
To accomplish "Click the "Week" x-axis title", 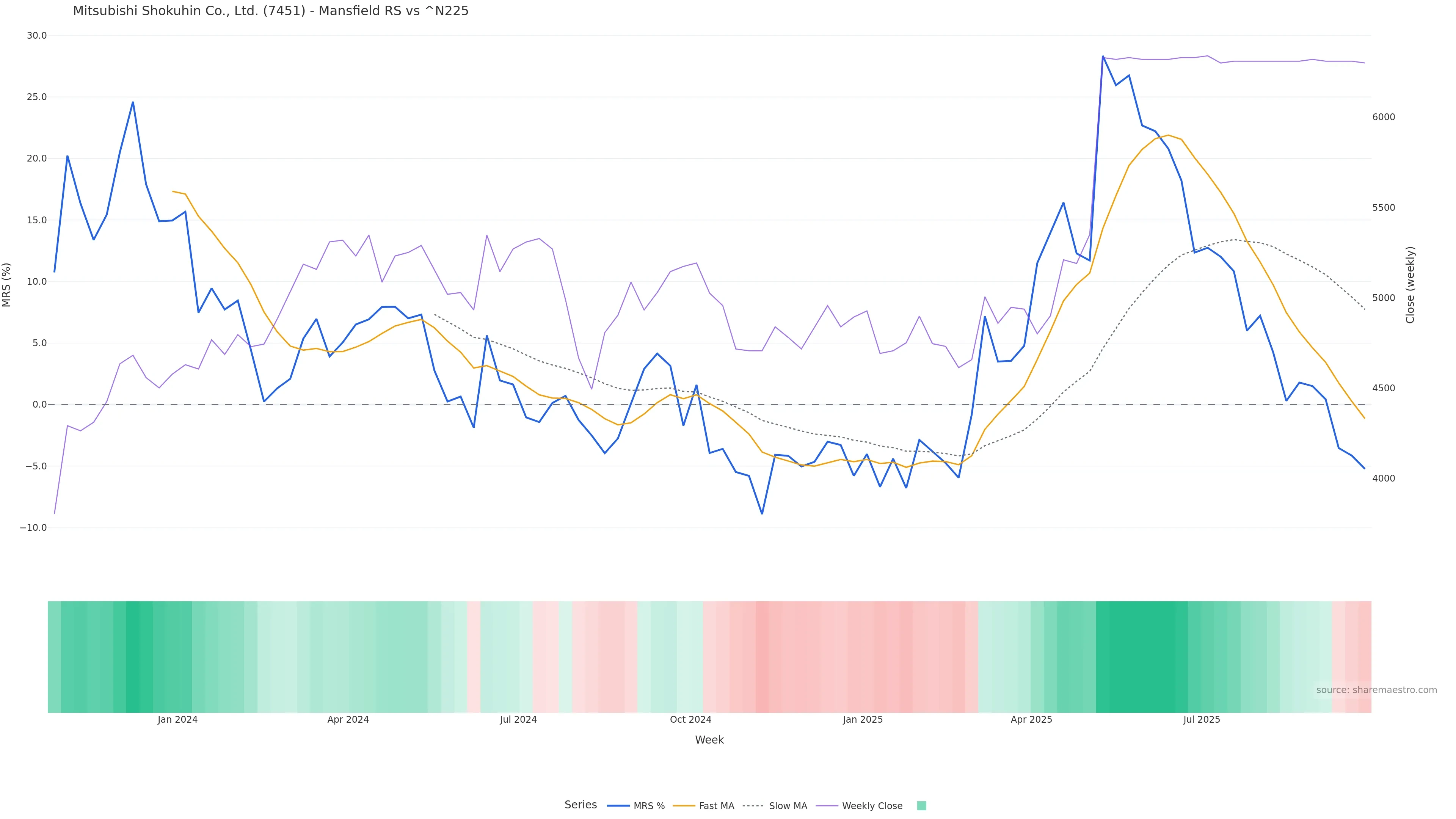I will tap(709, 740).
